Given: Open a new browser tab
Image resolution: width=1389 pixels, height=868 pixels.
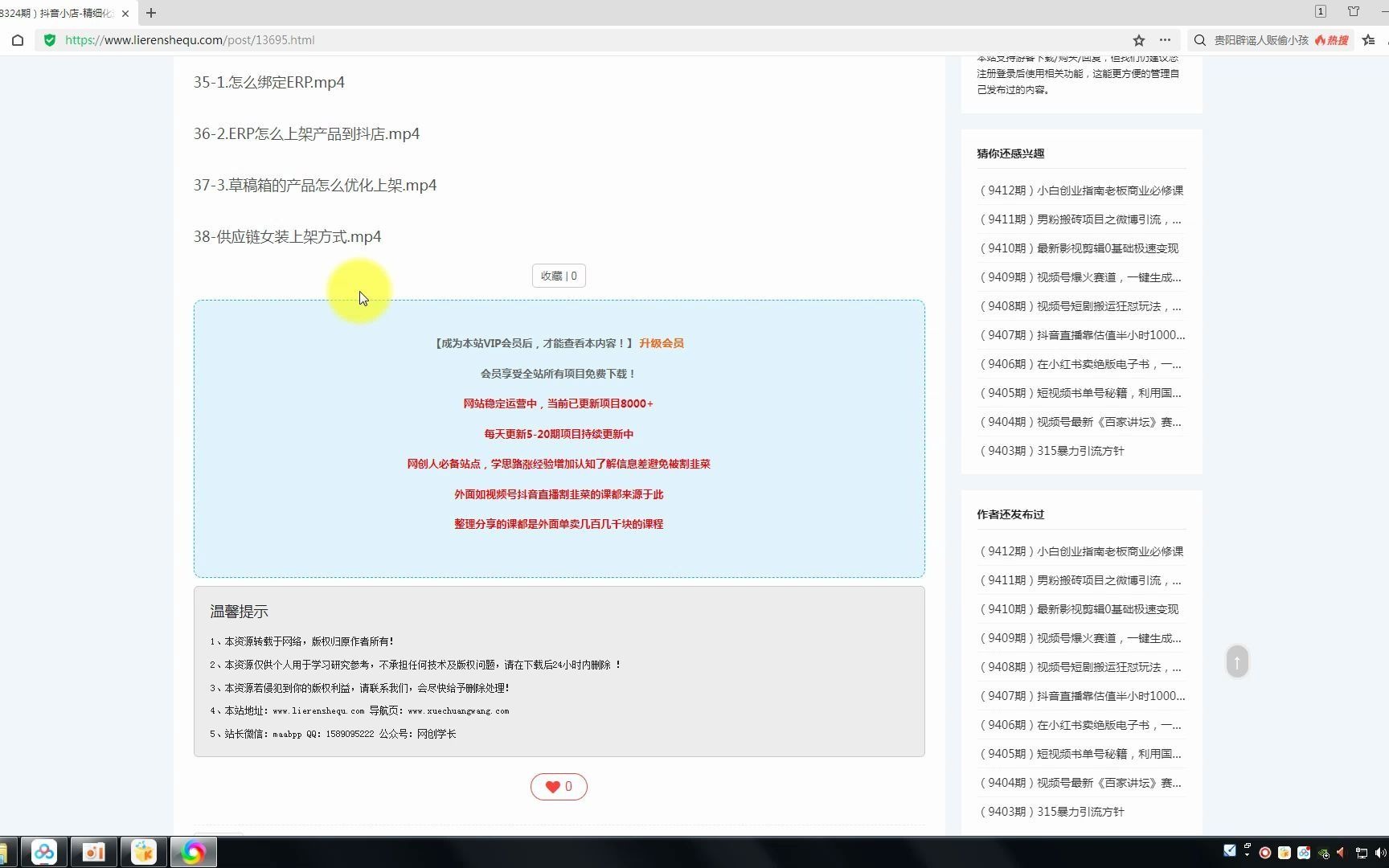Looking at the screenshot, I should pos(151,13).
